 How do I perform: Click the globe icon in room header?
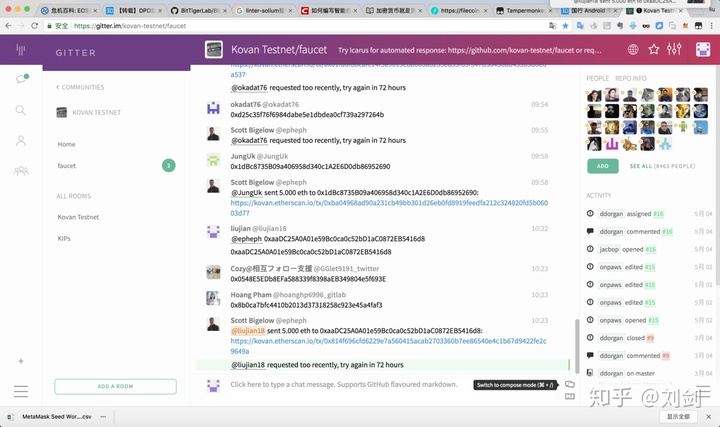[633, 50]
